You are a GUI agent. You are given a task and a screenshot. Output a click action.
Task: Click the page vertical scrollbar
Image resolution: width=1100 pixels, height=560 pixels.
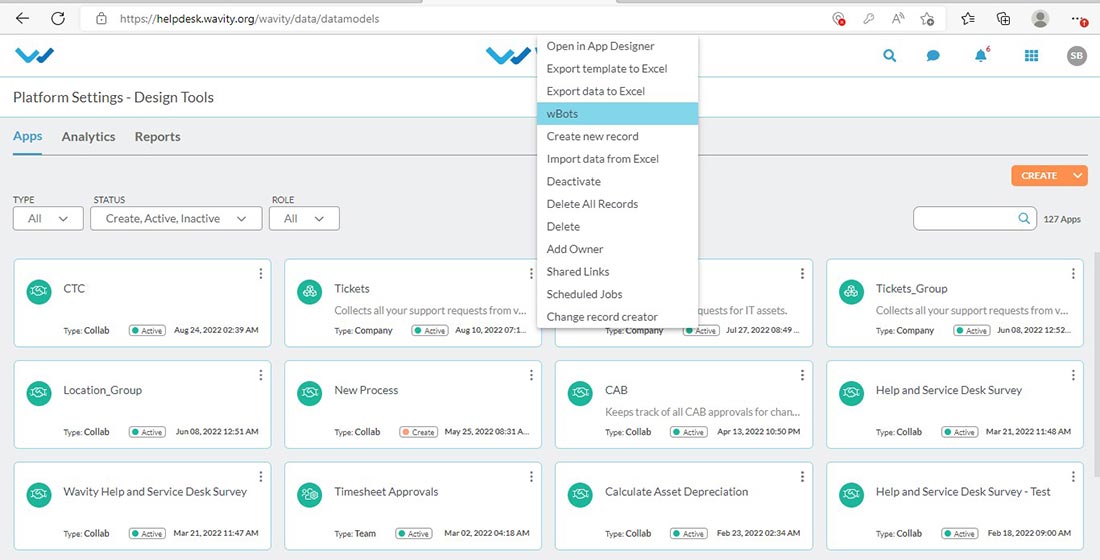pyautogui.click(x=1096, y=365)
